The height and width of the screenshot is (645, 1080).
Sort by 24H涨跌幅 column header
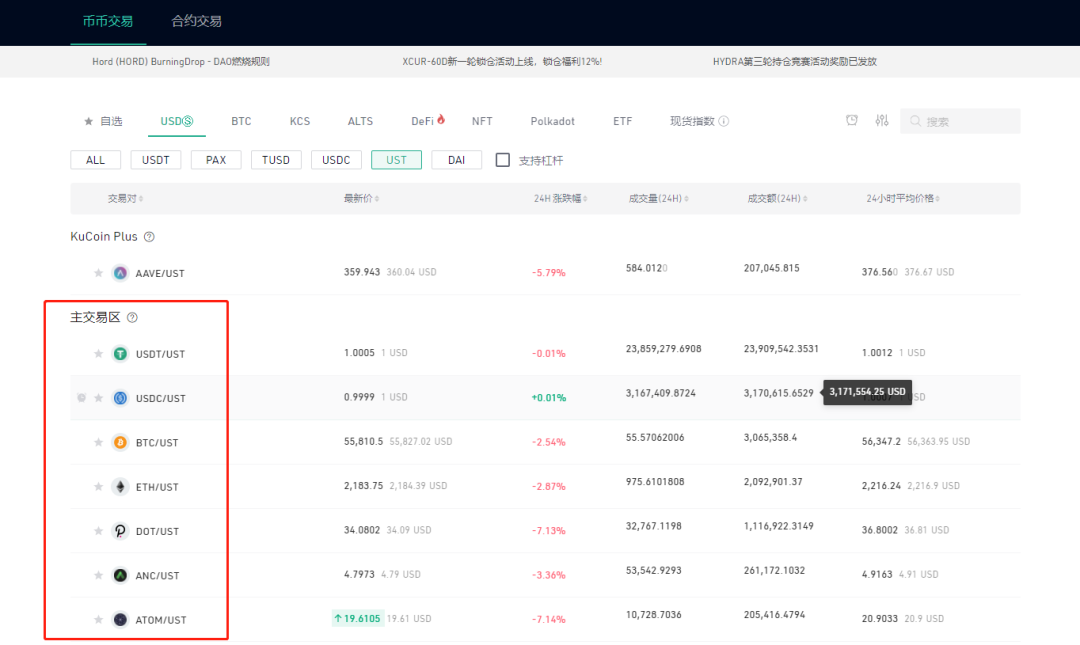coord(561,198)
